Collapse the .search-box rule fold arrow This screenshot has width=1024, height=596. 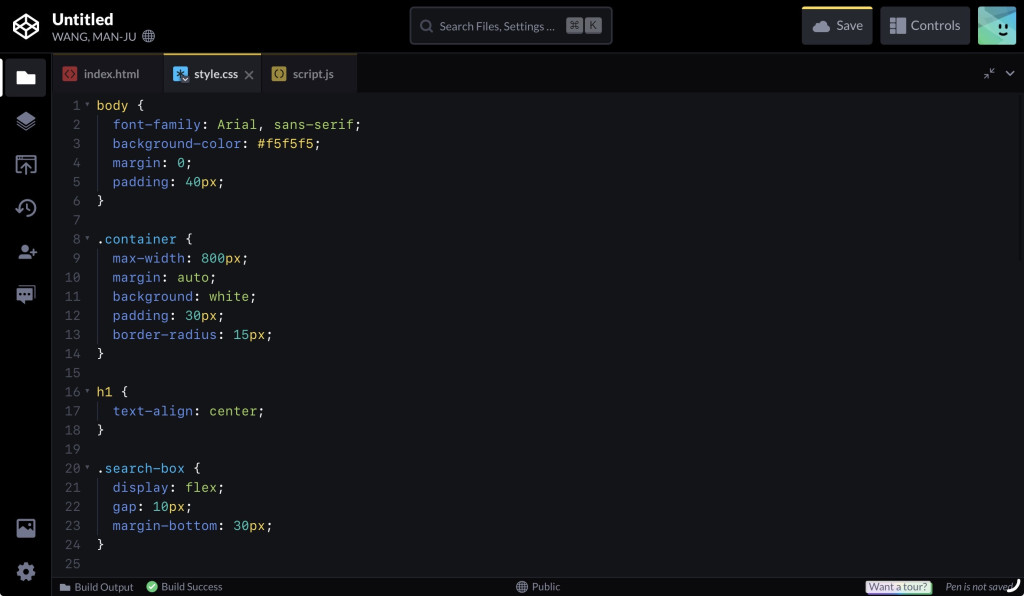pos(87,467)
